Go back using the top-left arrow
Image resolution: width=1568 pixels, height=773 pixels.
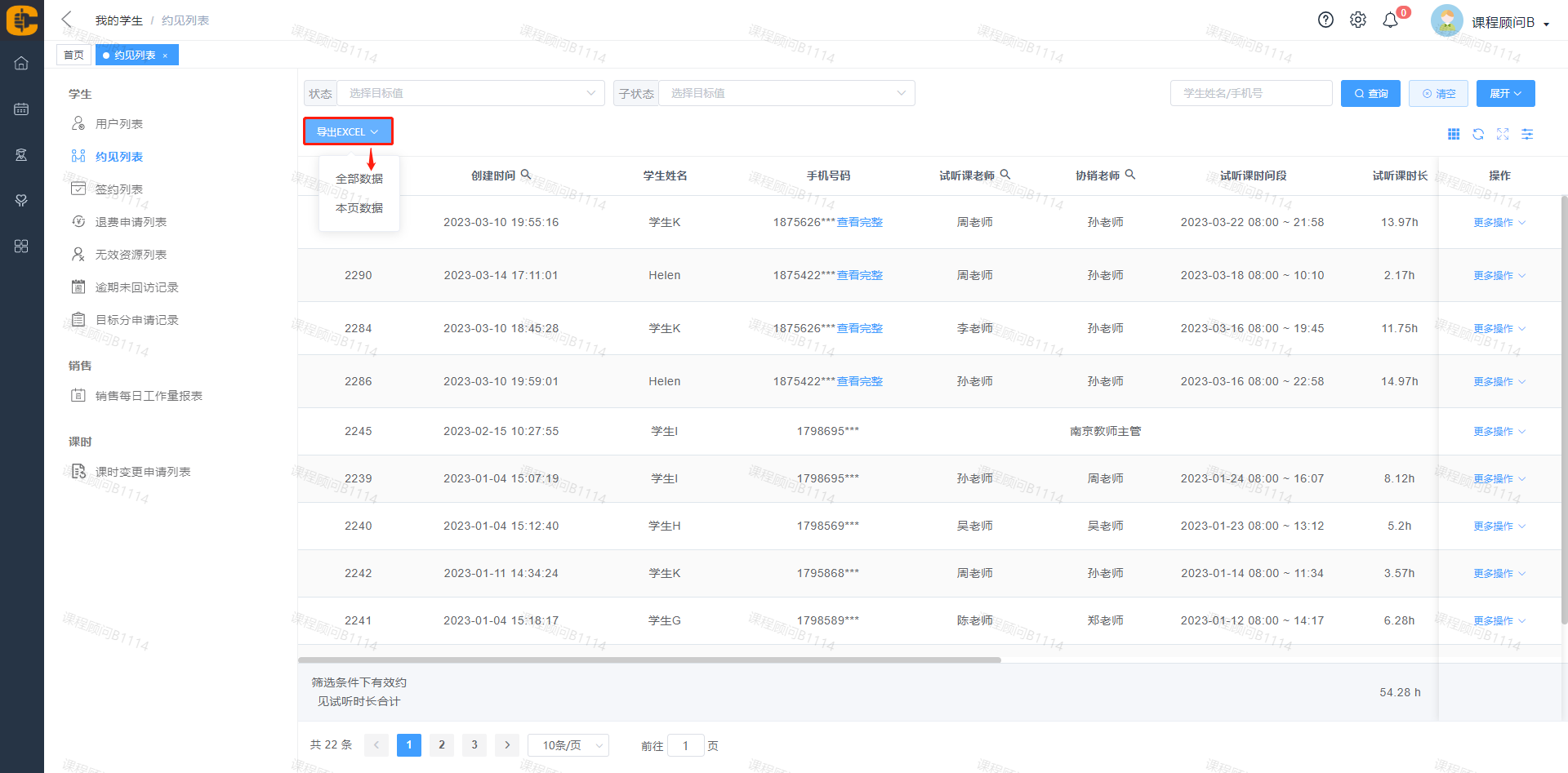[x=67, y=20]
